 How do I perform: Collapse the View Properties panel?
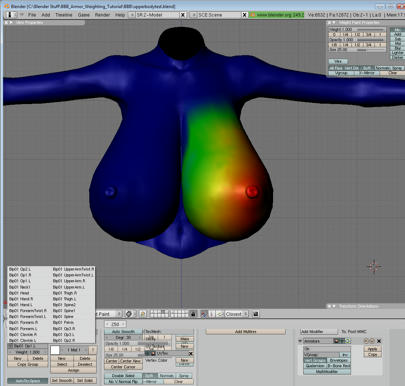tap(11, 22)
